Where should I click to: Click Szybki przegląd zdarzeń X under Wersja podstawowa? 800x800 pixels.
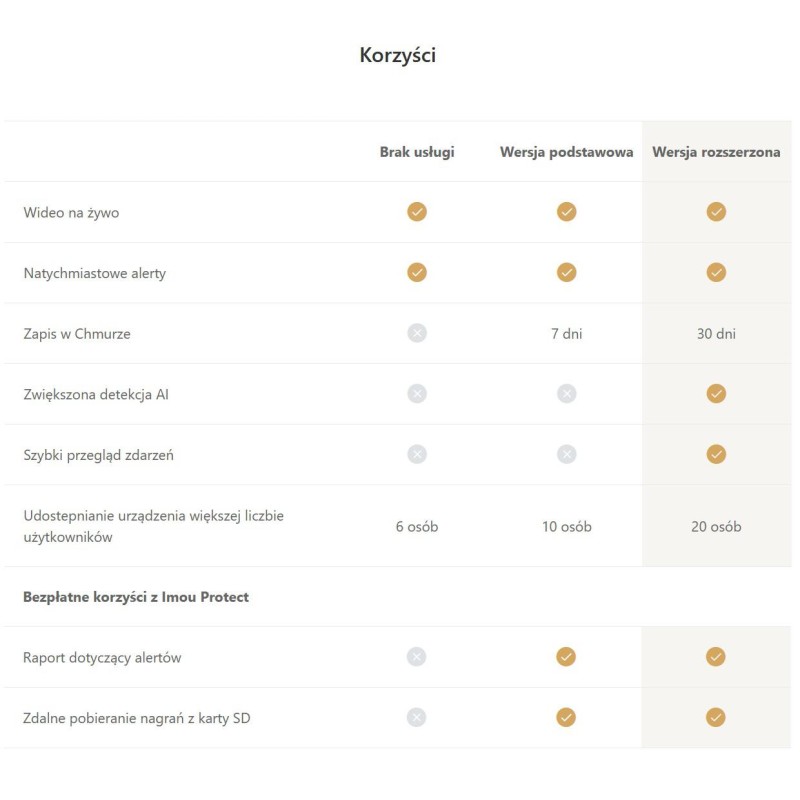566,454
